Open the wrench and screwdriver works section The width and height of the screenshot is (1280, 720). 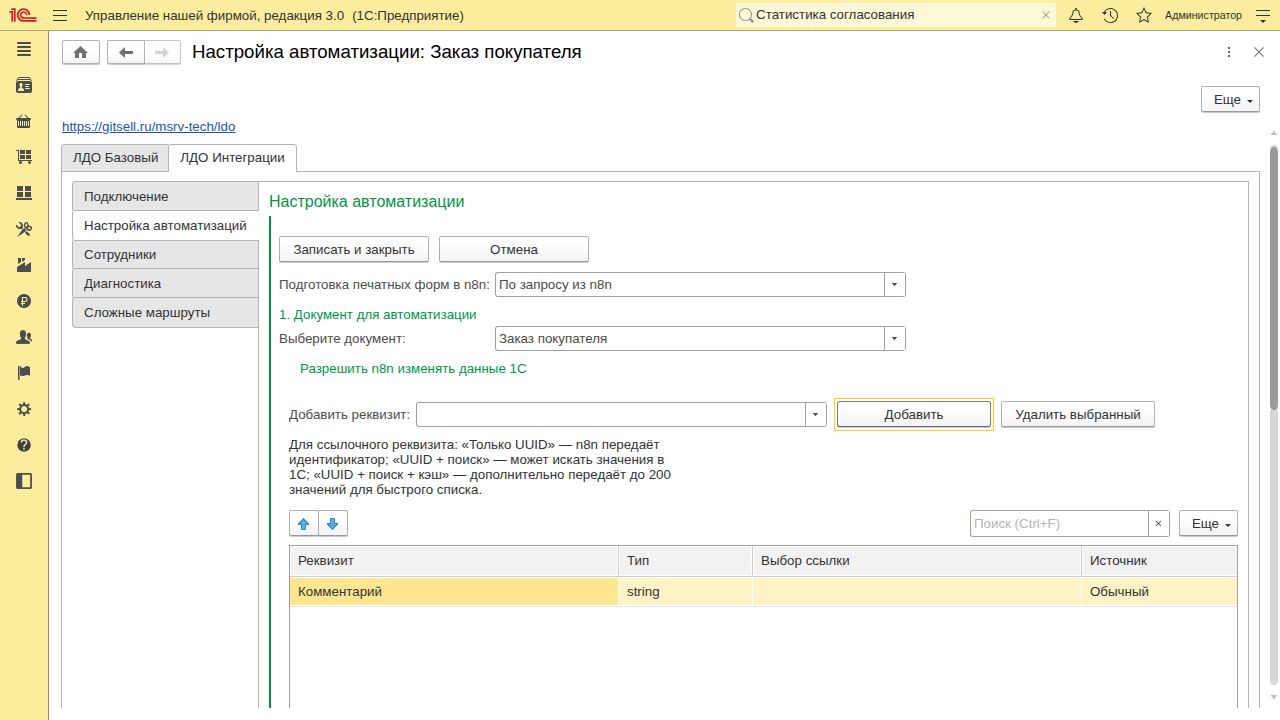pyautogui.click(x=24, y=229)
